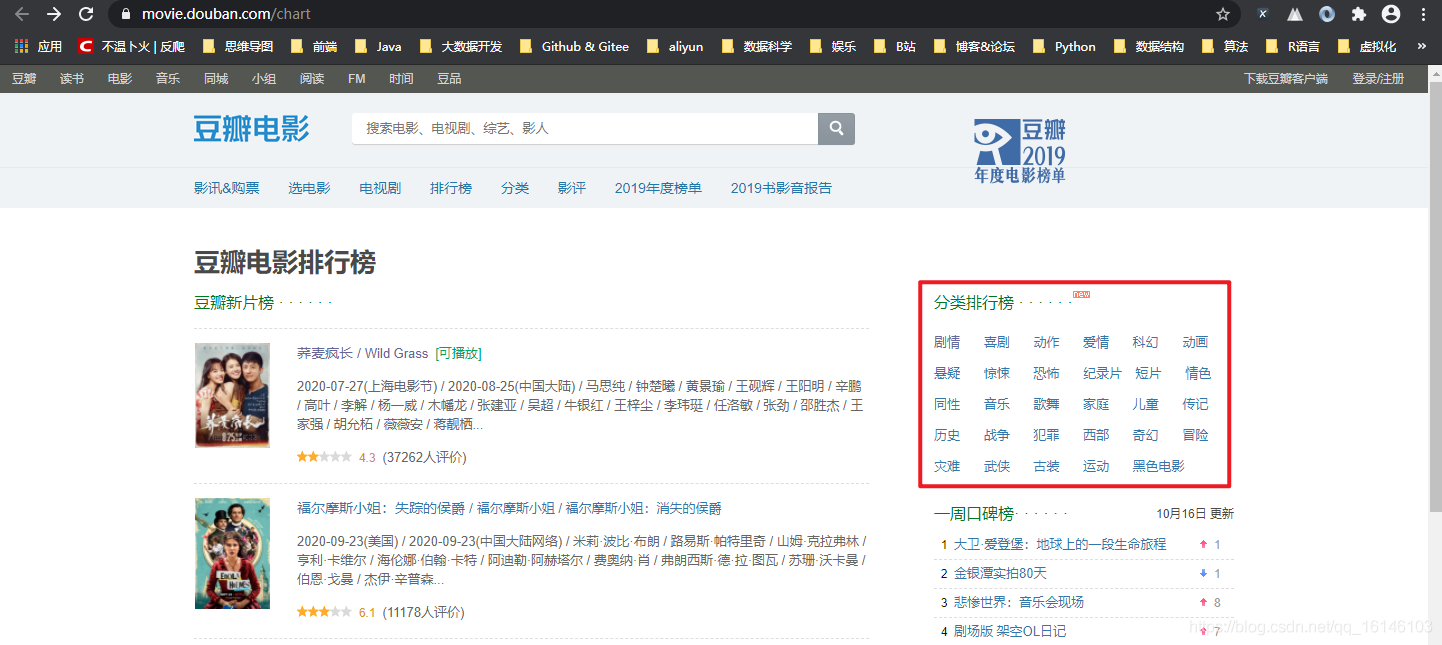This screenshot has height=645, width=1442.
Task: Select the 武侠 genre ranking
Action: (x=997, y=466)
